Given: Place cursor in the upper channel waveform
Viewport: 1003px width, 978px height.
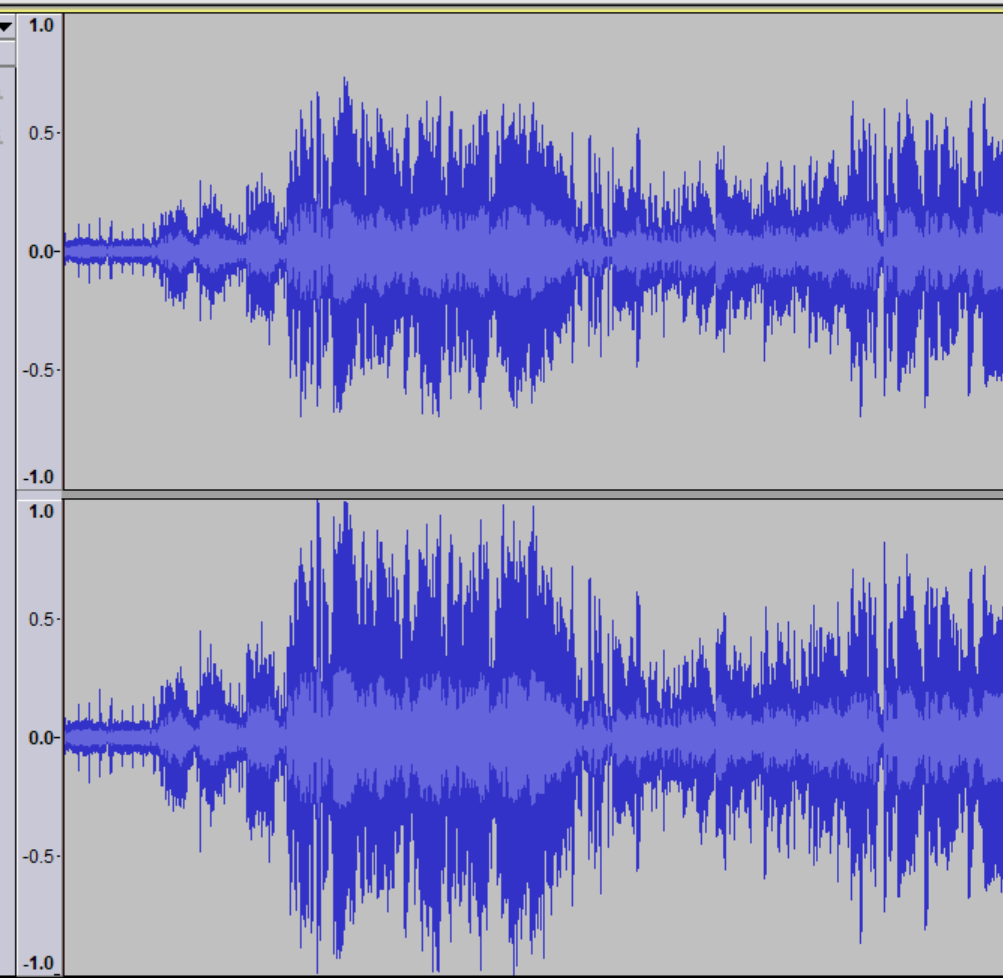Looking at the screenshot, I should (x=500, y=250).
